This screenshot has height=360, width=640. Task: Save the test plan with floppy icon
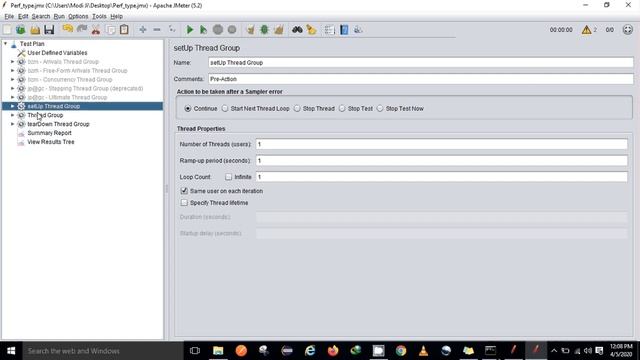(49, 29)
